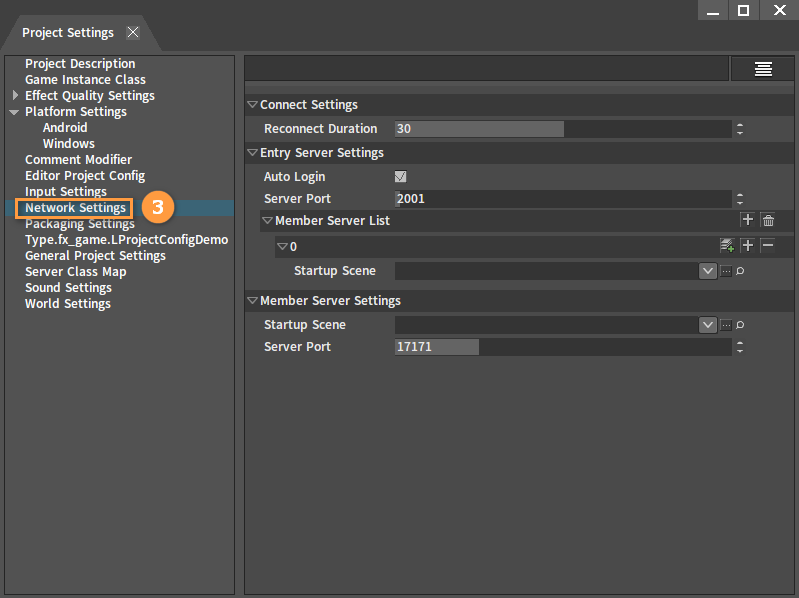Open Server Class Map settings
The width and height of the screenshot is (799, 598).
click(x=75, y=271)
